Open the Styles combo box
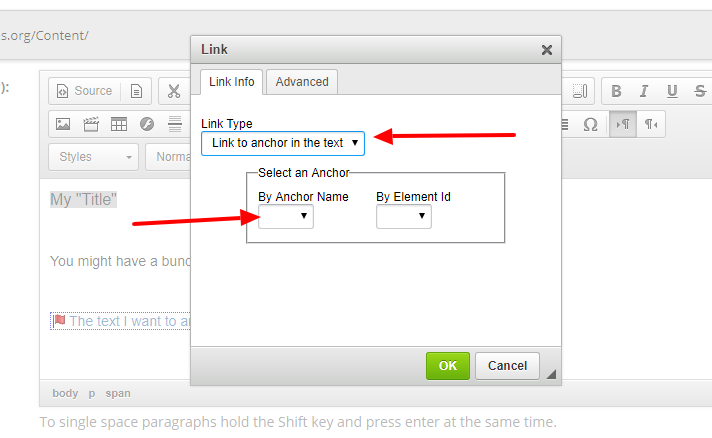The height and width of the screenshot is (438, 712). click(94, 157)
